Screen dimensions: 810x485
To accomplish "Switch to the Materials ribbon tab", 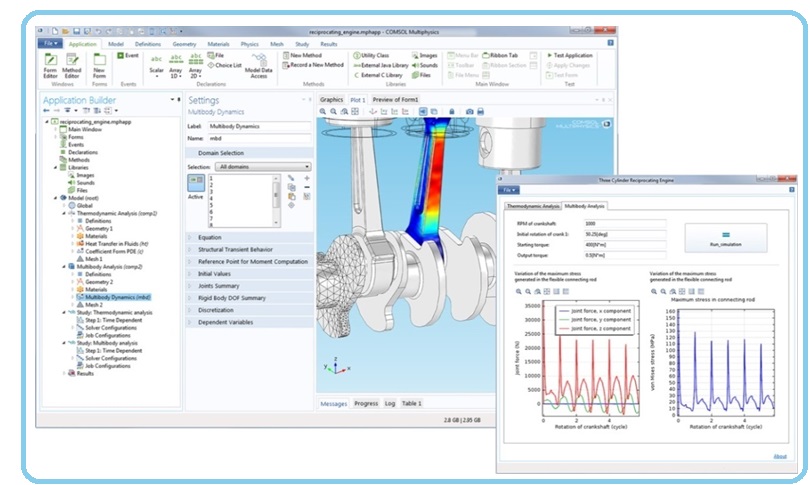I will point(218,44).
